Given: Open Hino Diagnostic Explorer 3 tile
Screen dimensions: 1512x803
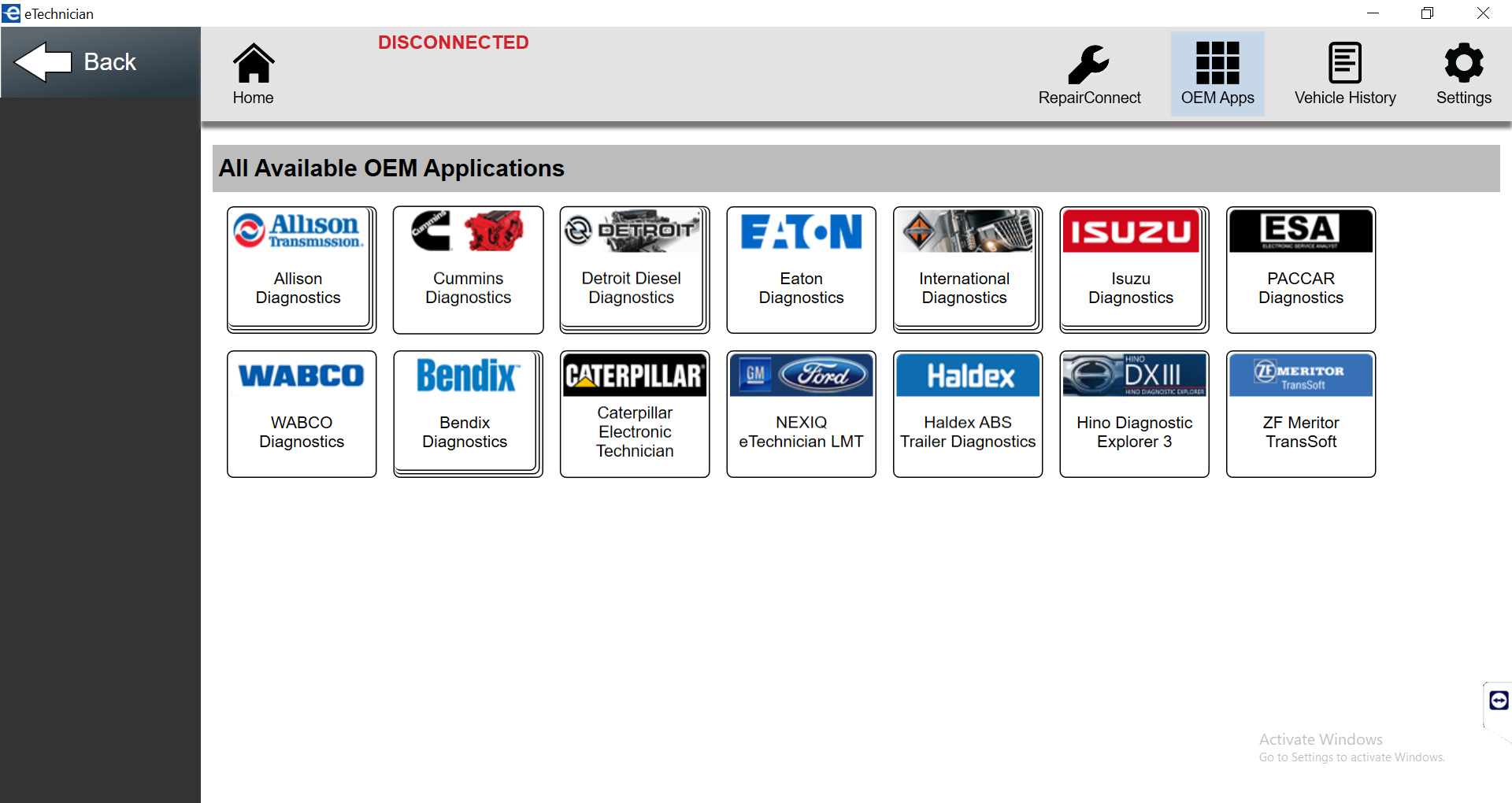Looking at the screenshot, I should (x=1134, y=414).
